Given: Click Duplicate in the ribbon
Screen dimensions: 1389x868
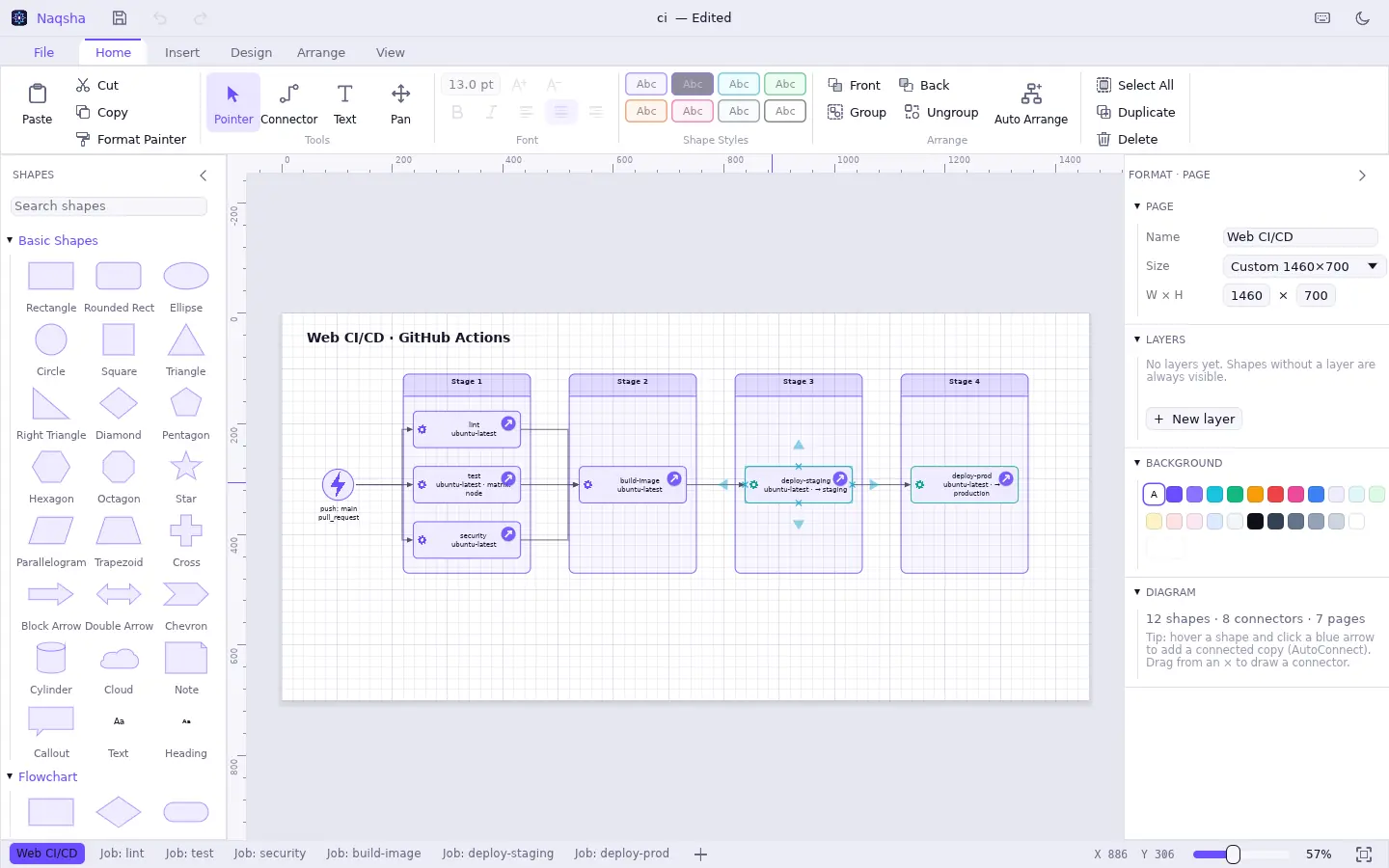Looking at the screenshot, I should pyautogui.click(x=1136, y=112).
